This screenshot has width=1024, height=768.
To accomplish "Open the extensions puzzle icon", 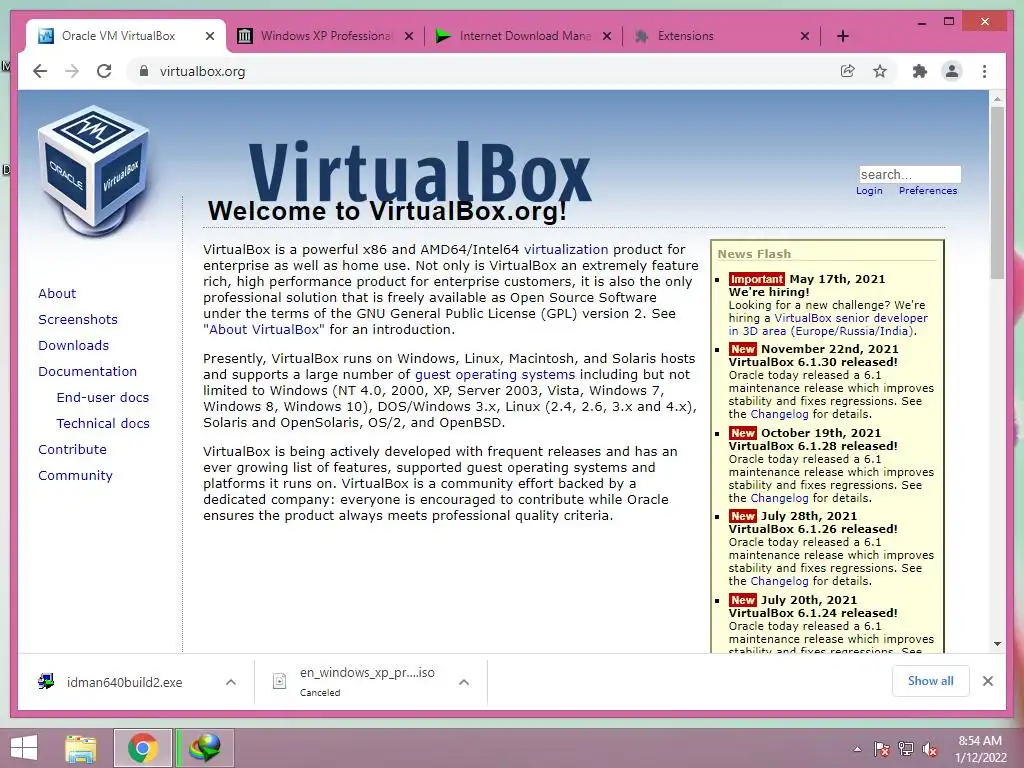I will (x=920, y=71).
